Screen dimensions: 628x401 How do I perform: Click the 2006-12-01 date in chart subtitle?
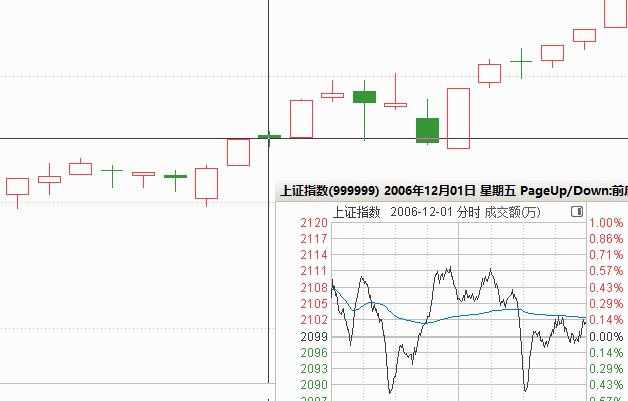[420, 212]
